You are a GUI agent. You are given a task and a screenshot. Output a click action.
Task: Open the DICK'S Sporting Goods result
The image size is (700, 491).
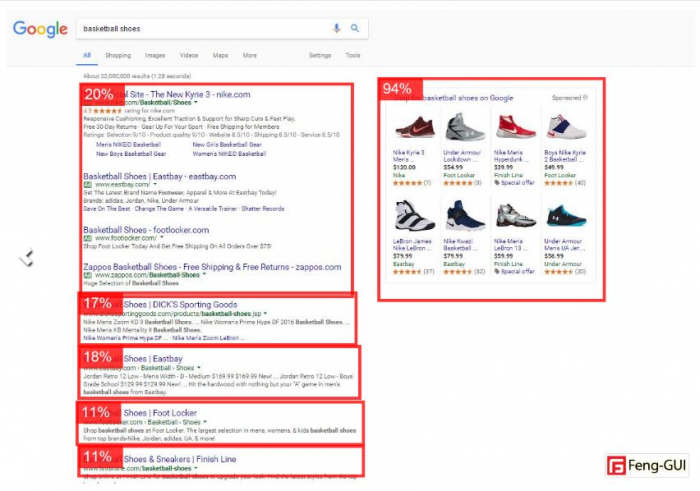click(x=180, y=304)
